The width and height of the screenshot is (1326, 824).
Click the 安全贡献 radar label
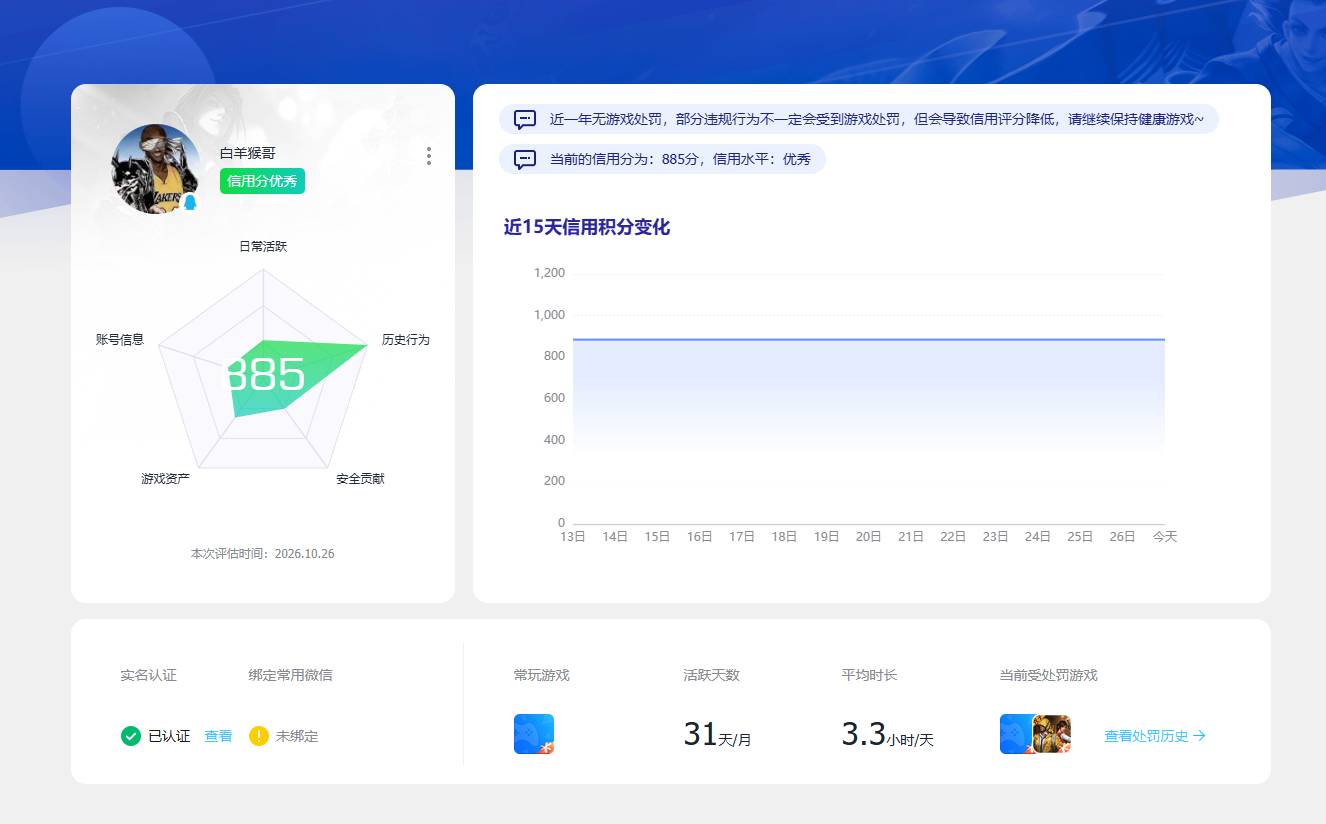pos(360,479)
